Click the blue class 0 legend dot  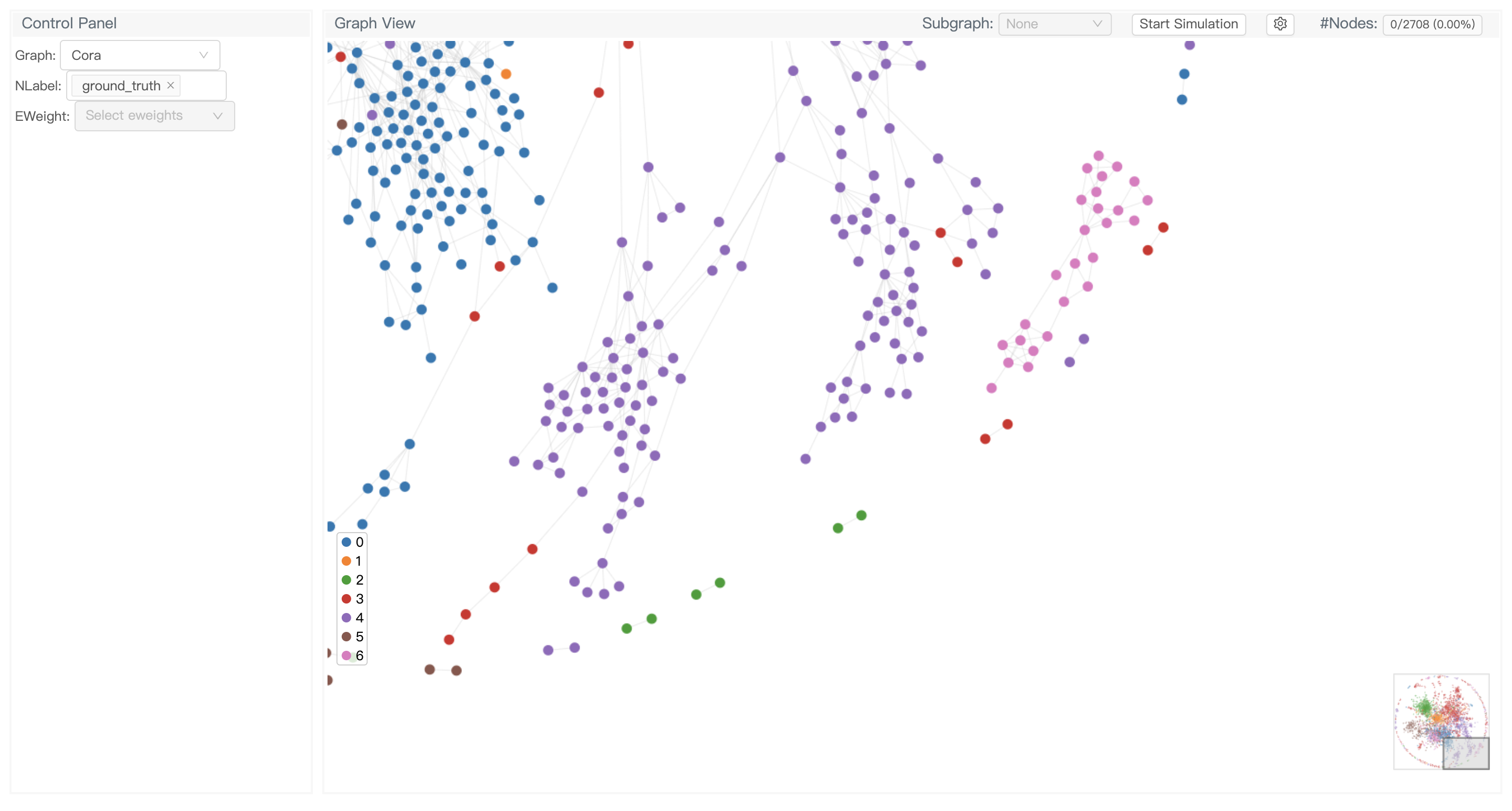[346, 542]
